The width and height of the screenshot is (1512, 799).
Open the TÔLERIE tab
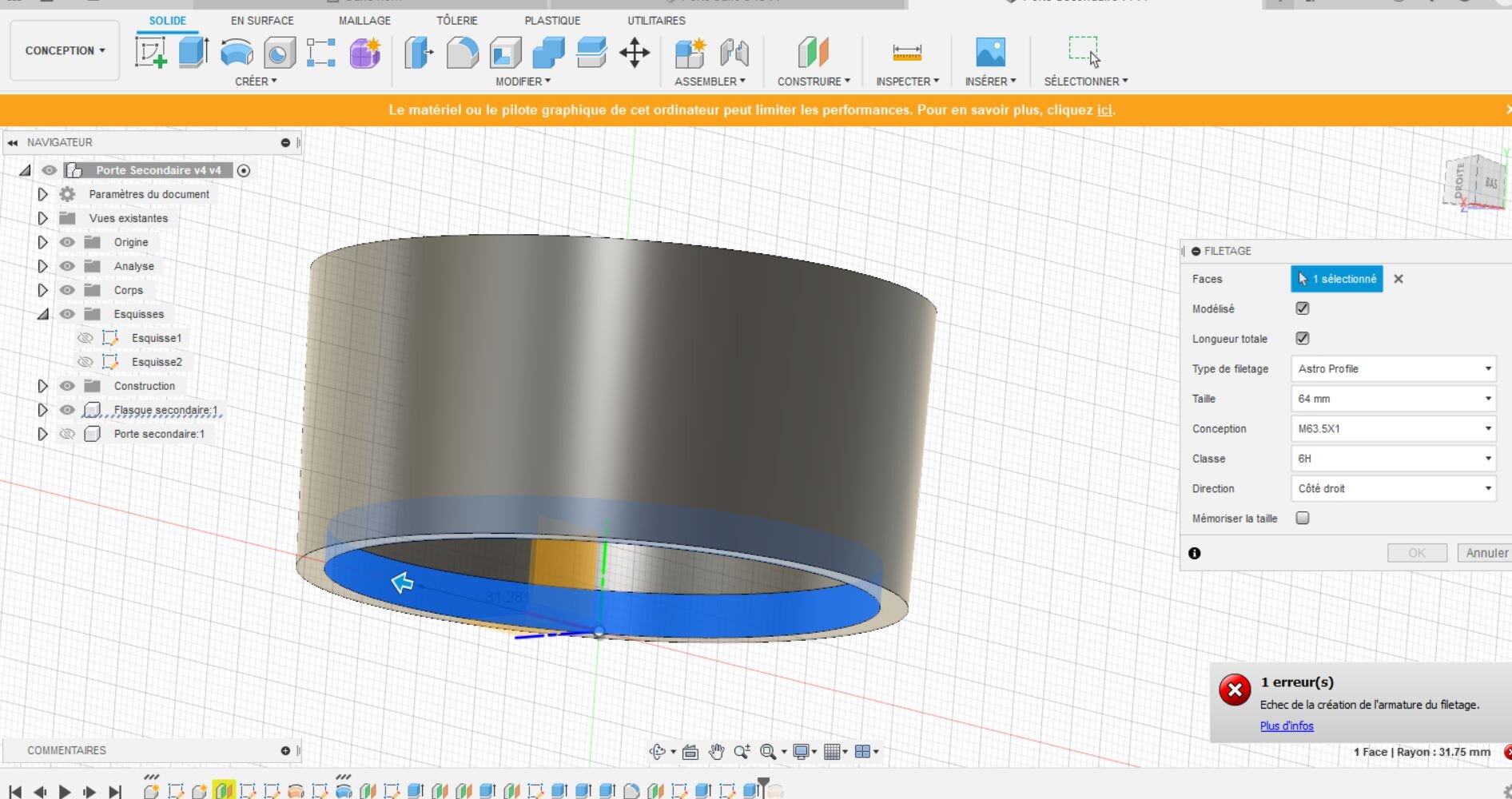click(x=456, y=21)
